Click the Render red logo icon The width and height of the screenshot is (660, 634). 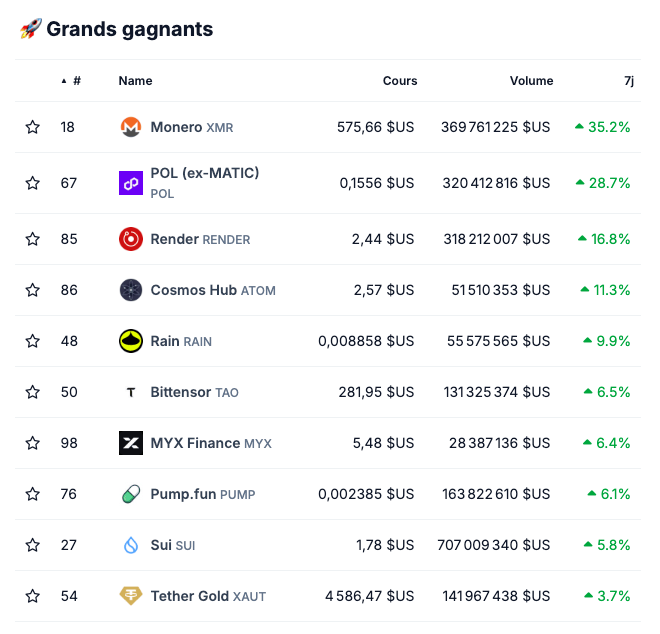click(131, 239)
